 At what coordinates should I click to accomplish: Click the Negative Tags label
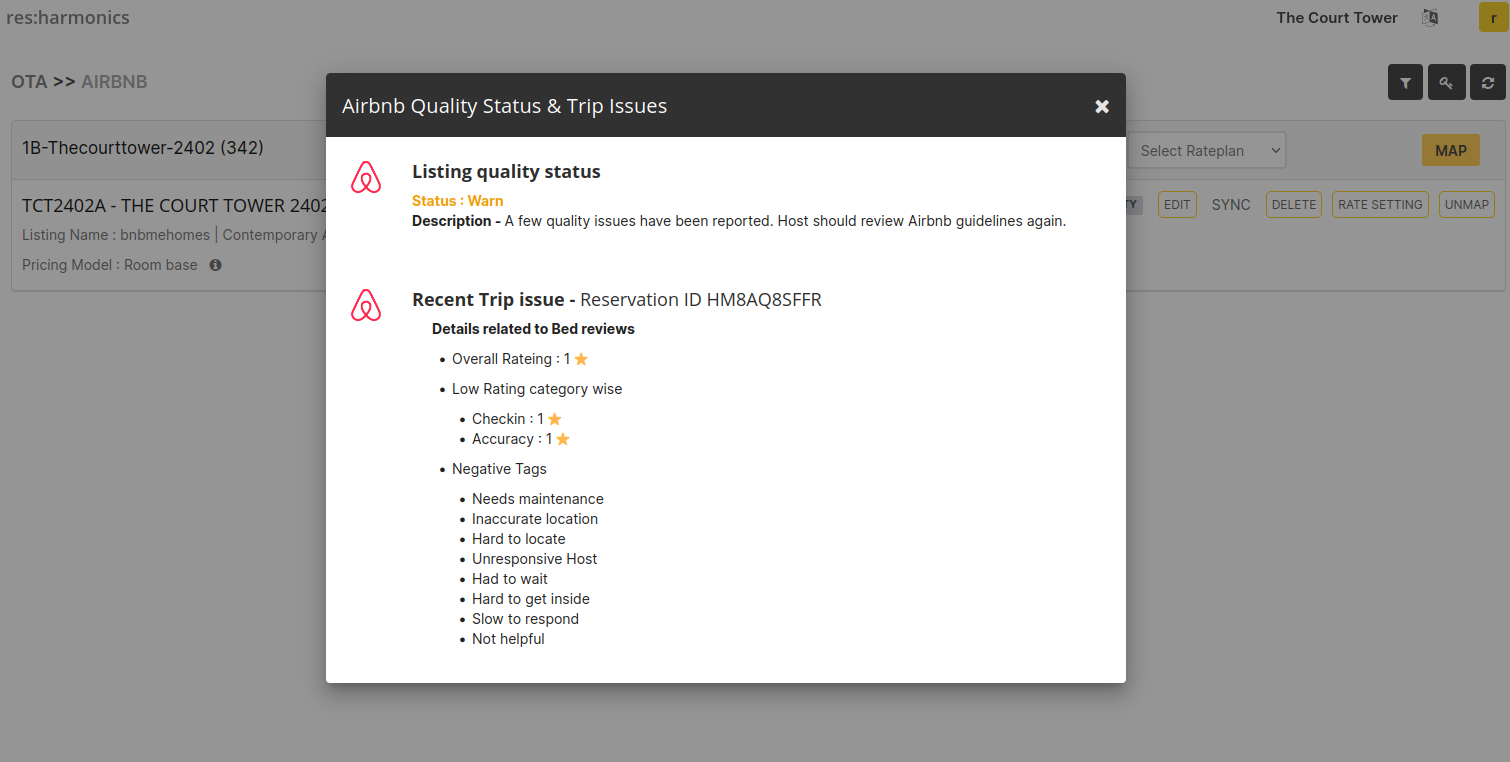click(499, 469)
